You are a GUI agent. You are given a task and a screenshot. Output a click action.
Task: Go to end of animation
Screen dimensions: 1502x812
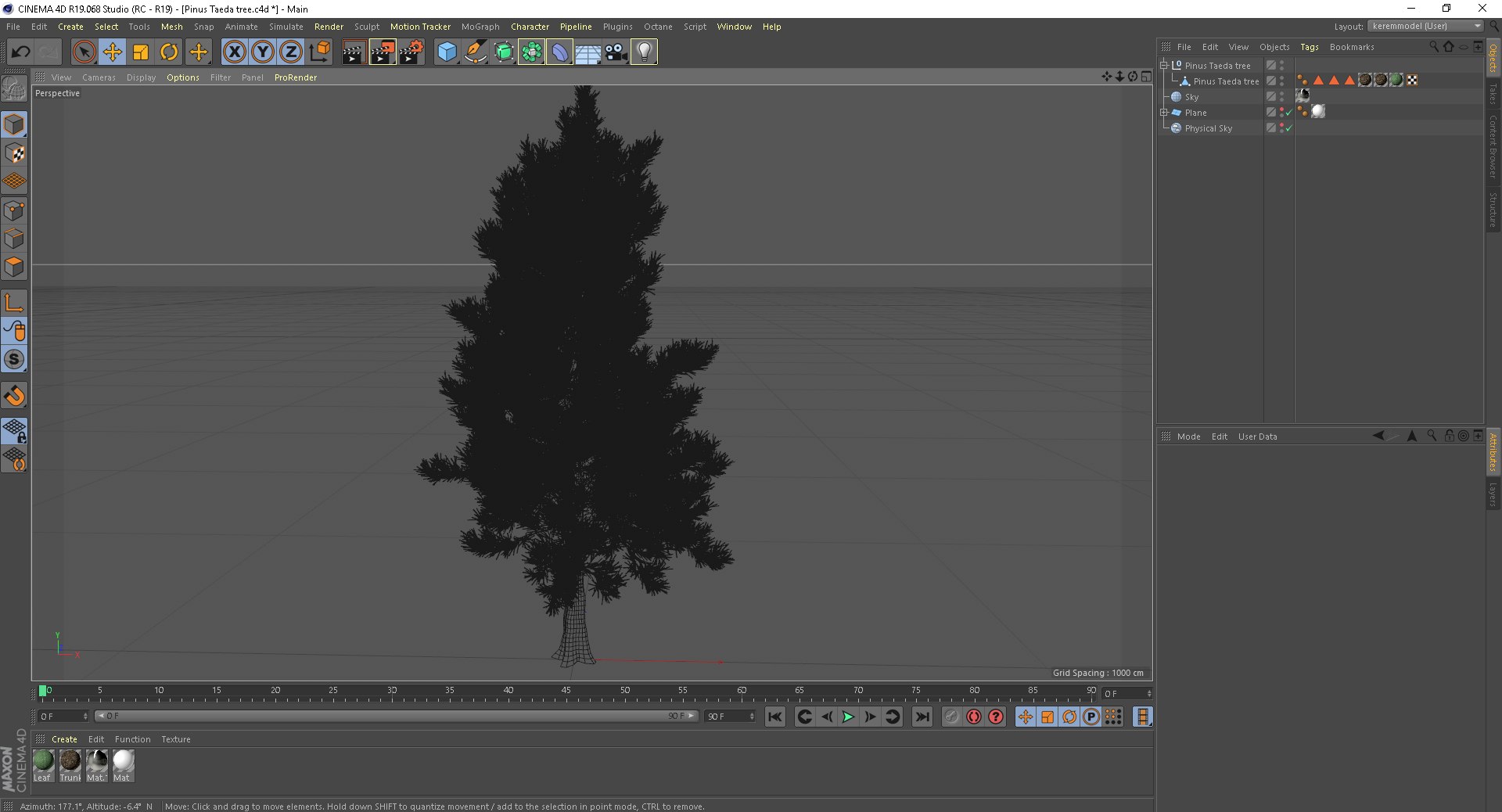click(923, 717)
